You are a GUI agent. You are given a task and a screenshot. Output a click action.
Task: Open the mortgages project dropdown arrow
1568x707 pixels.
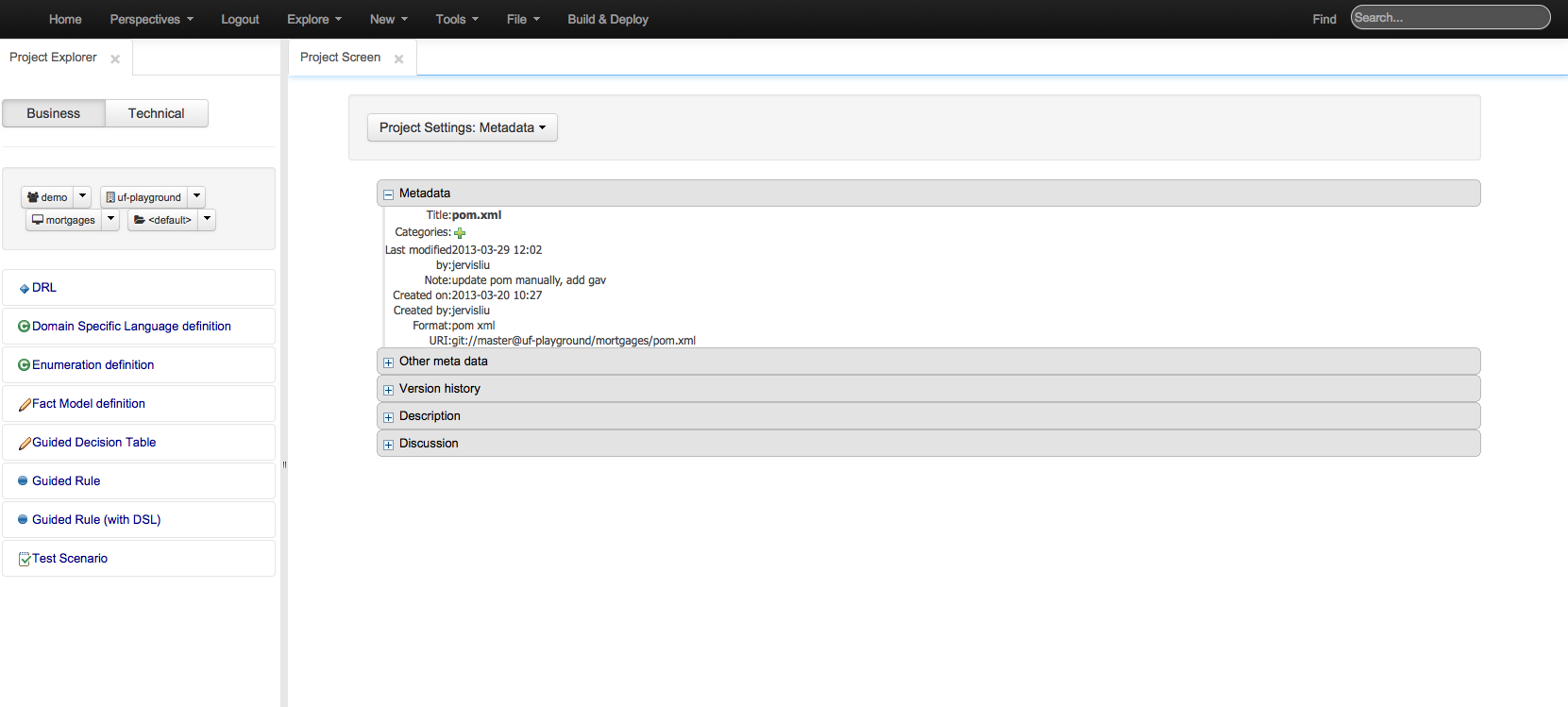110,219
